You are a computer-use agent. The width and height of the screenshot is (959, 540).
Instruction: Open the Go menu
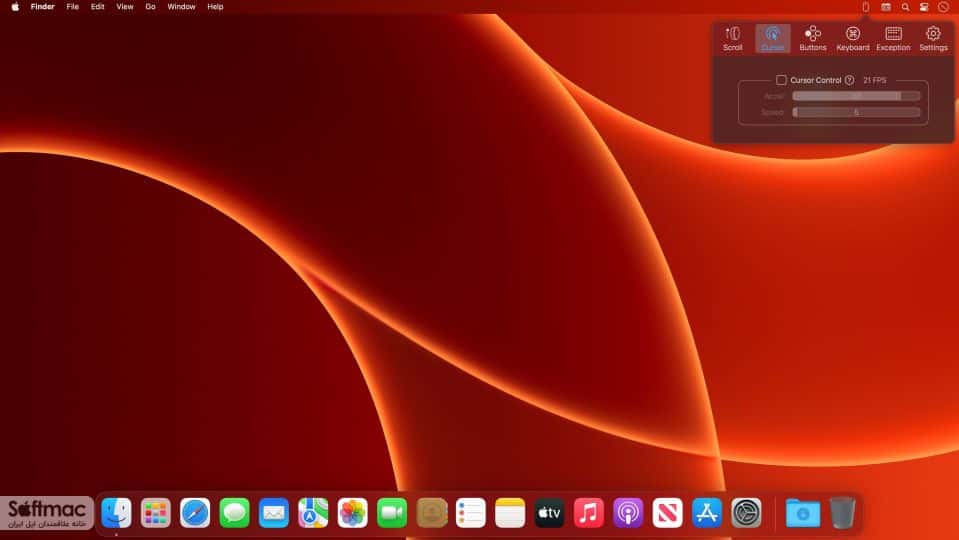click(150, 7)
